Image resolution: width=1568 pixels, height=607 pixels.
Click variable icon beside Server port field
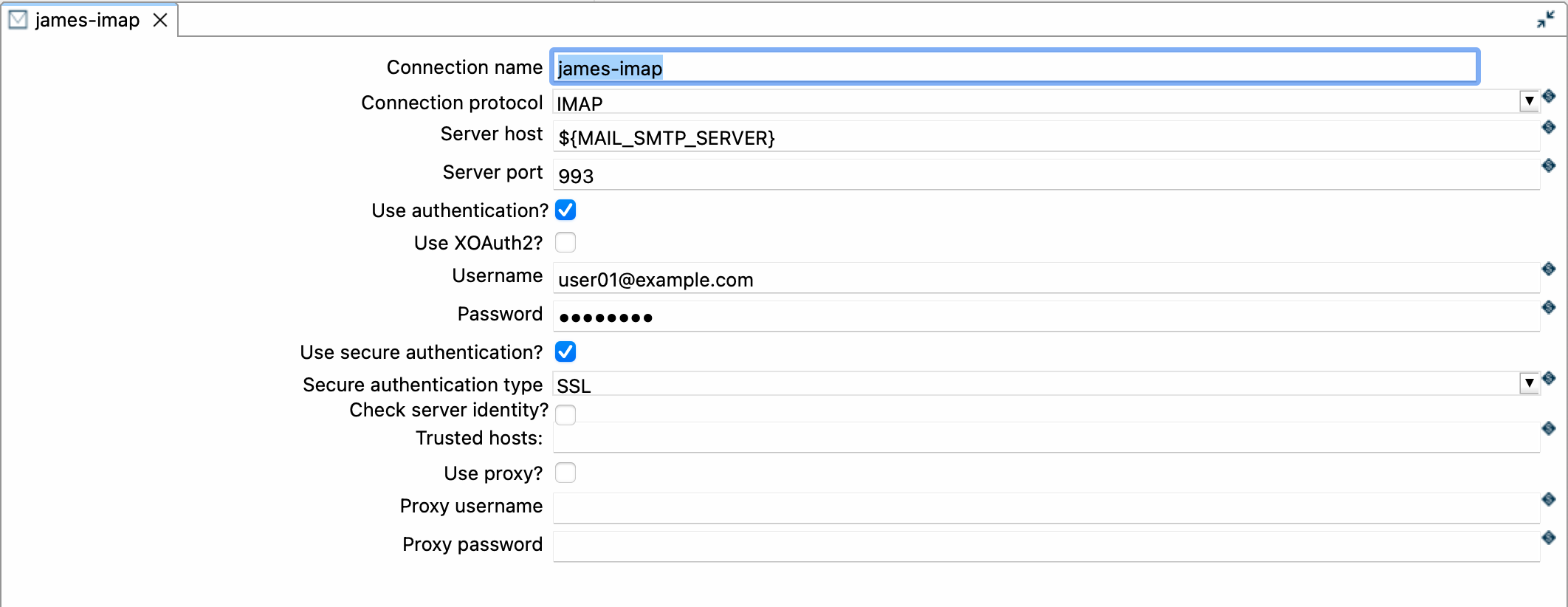[1548, 166]
